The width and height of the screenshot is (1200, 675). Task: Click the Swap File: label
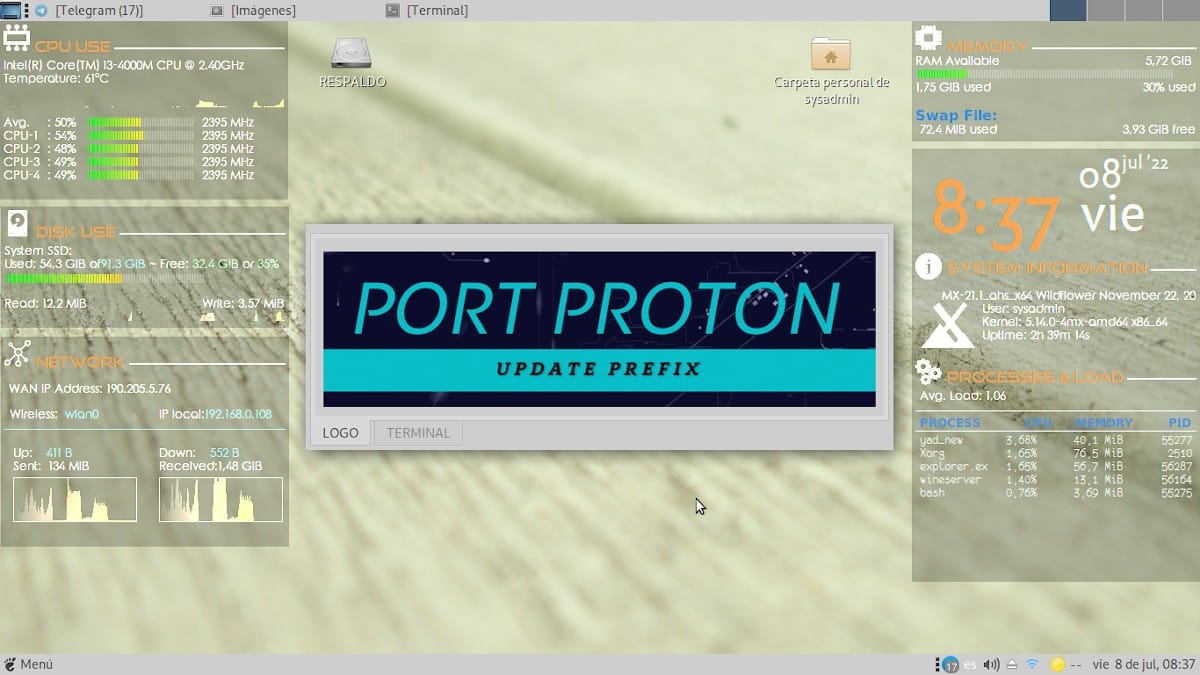[956, 115]
